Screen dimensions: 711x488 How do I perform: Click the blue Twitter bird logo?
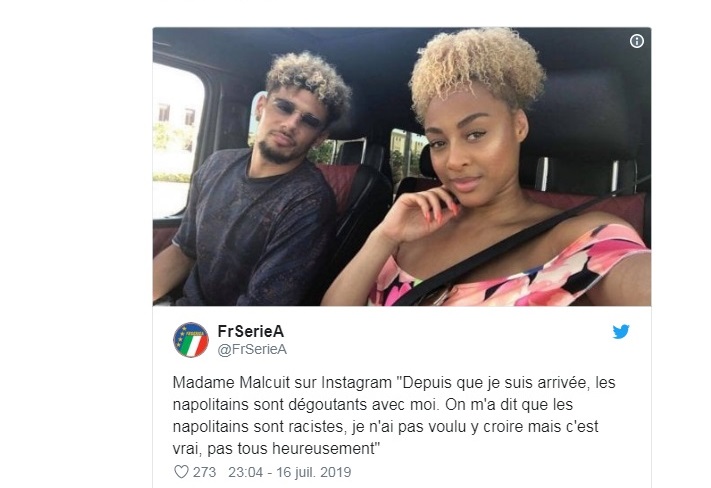(621, 332)
